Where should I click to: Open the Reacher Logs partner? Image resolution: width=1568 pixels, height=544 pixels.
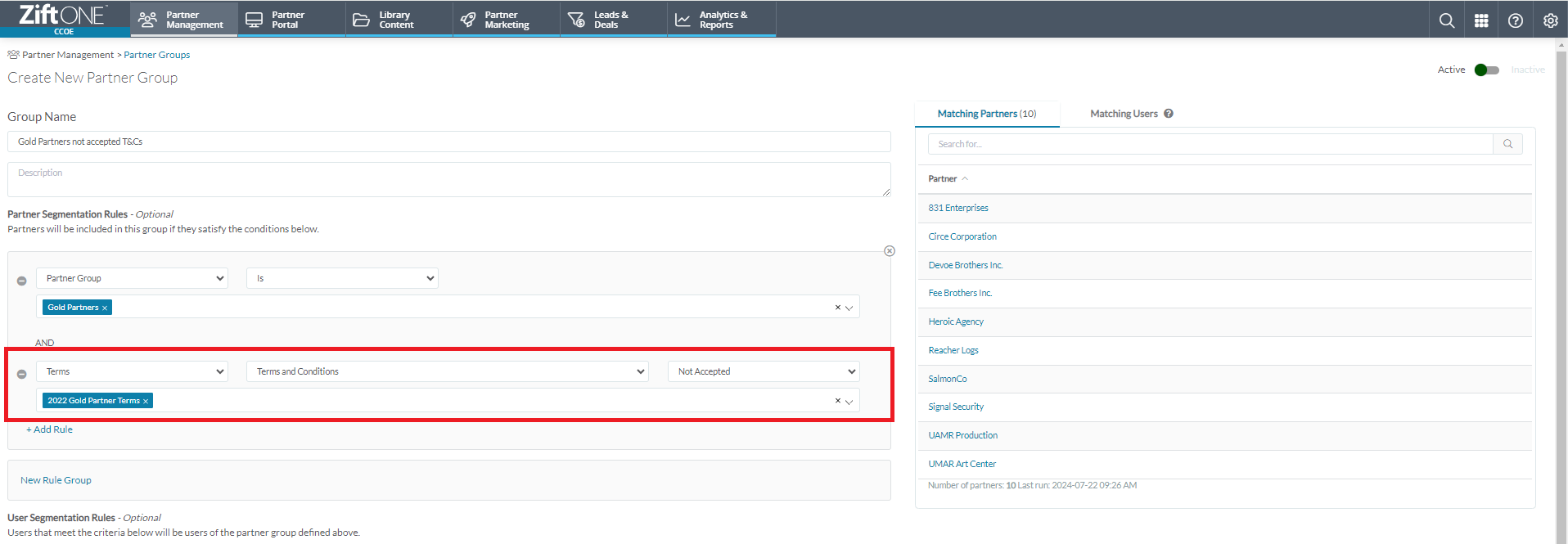click(x=953, y=350)
